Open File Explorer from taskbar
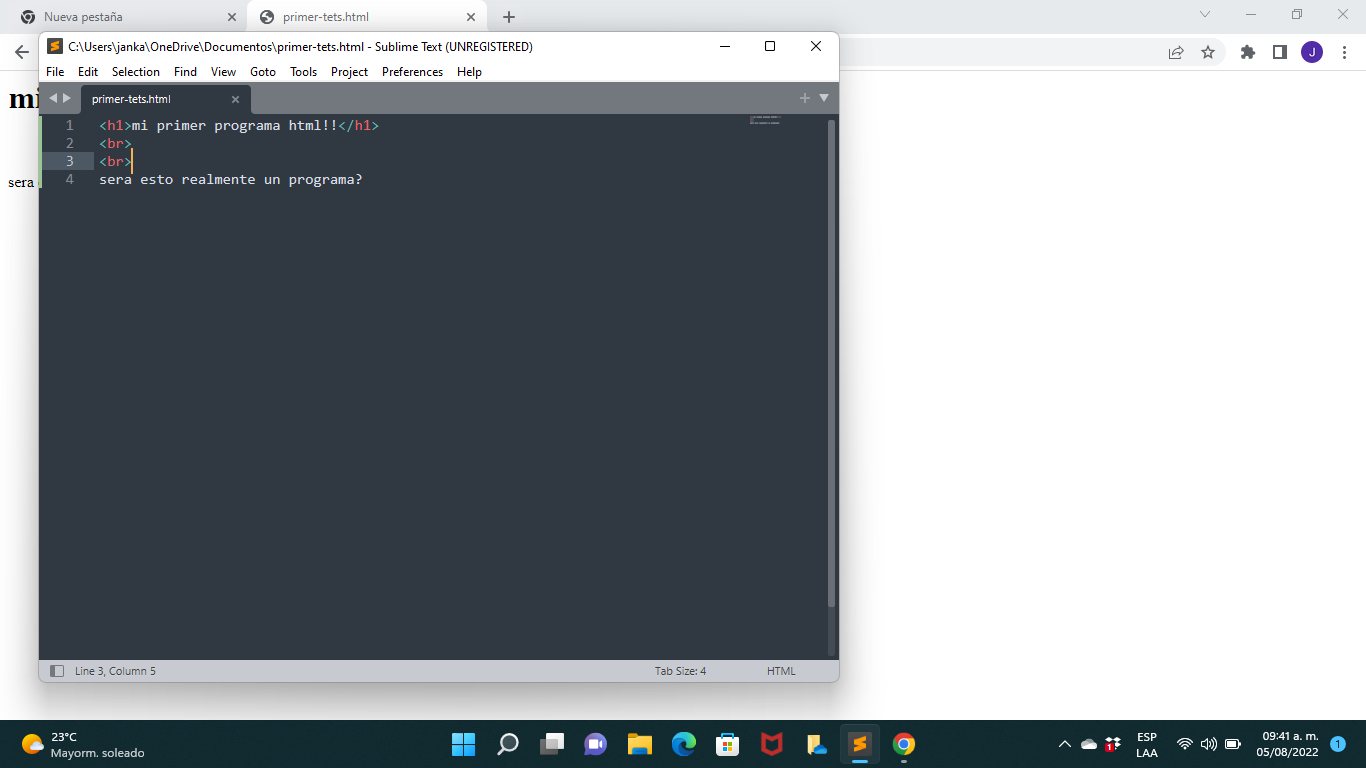 640,744
